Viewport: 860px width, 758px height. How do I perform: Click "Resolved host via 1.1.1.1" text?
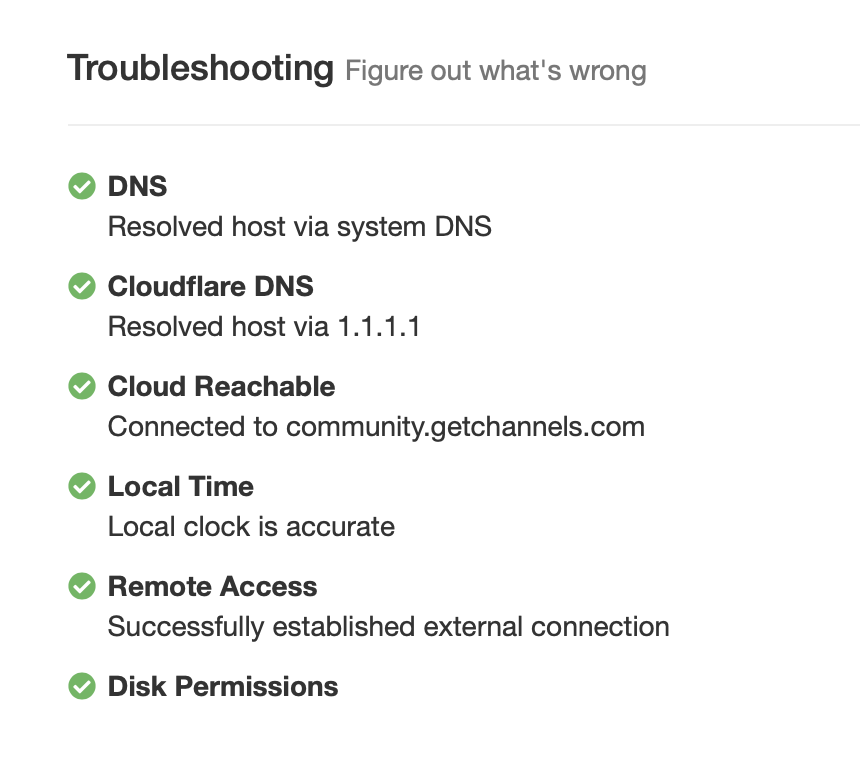pyautogui.click(x=263, y=327)
